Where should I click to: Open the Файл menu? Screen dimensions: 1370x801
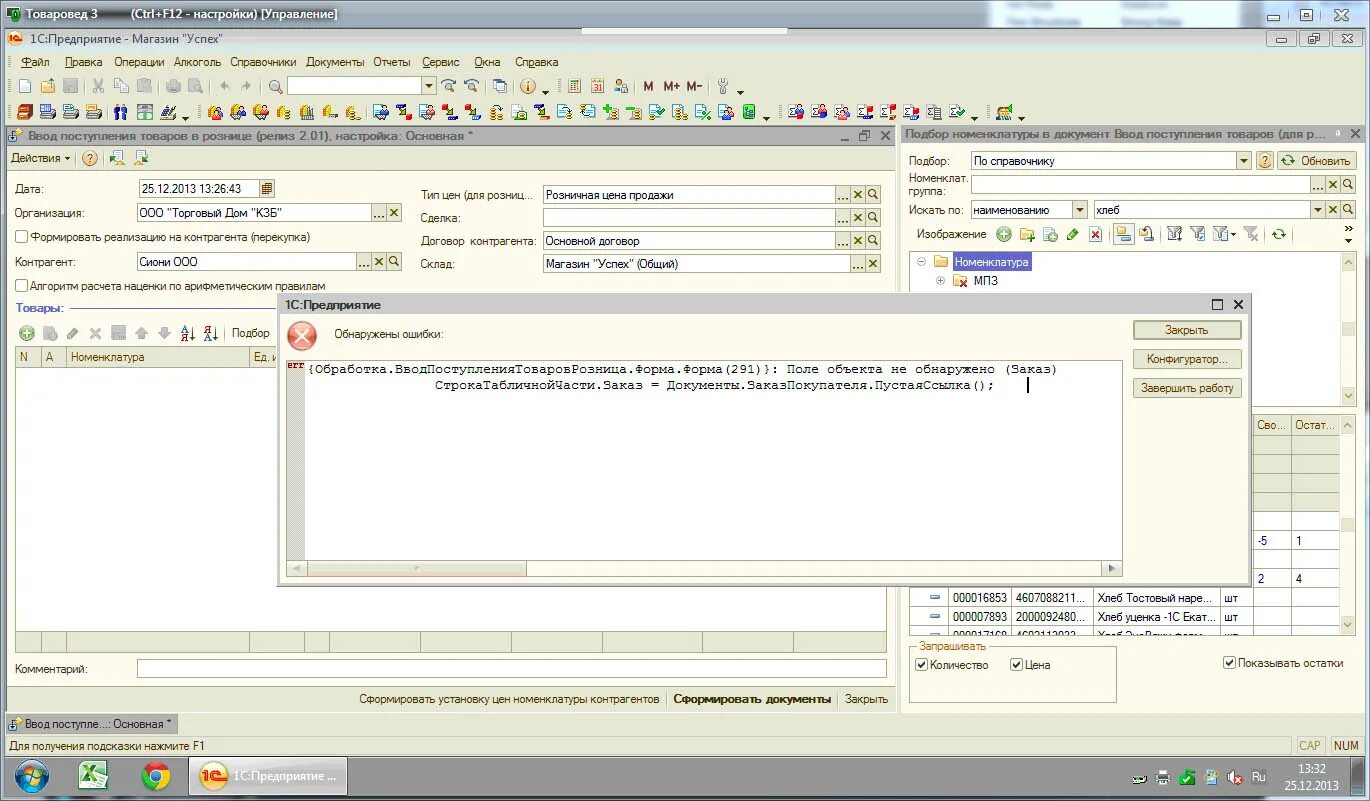click(x=35, y=62)
